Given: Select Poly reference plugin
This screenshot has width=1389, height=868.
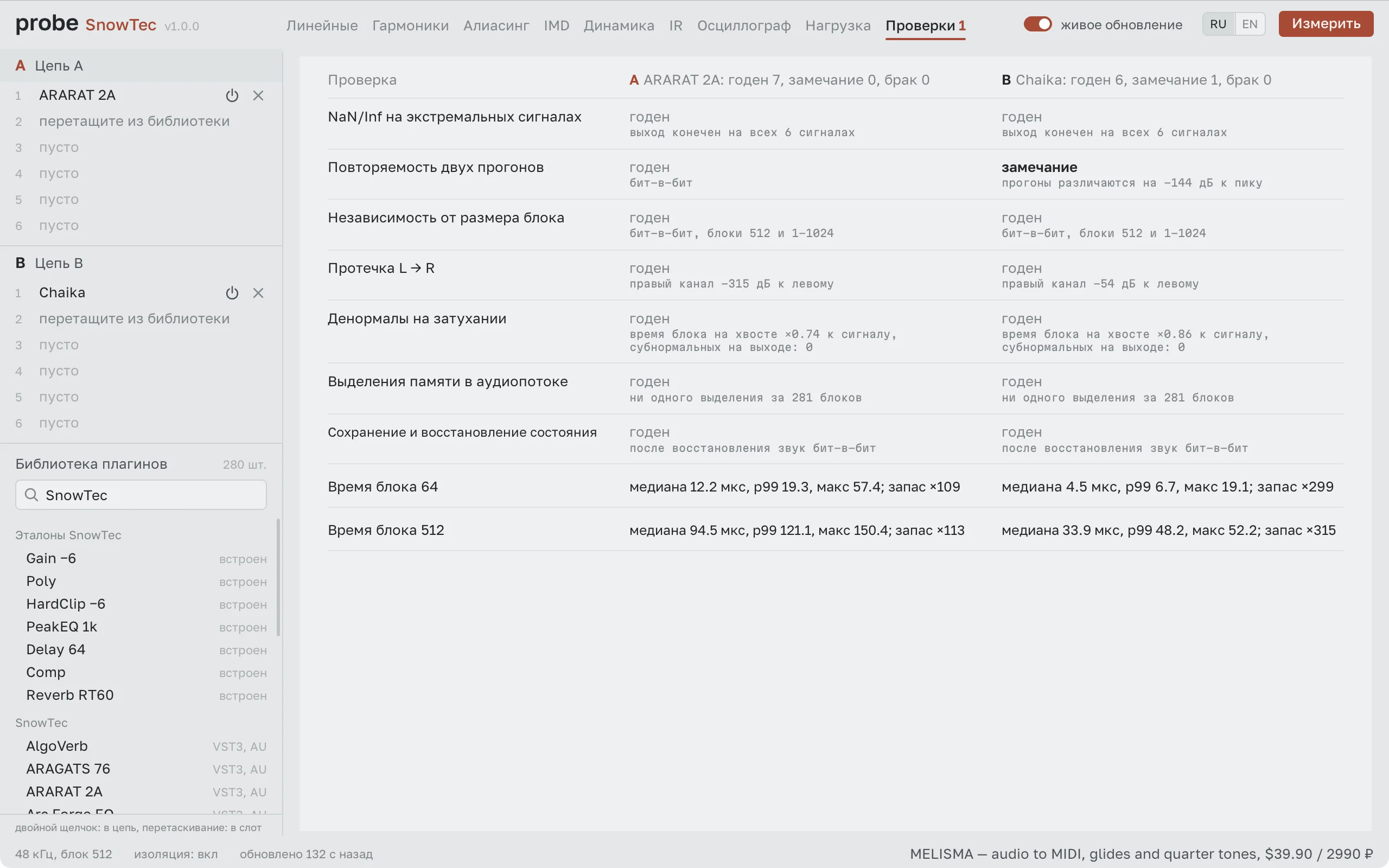Looking at the screenshot, I should (x=141, y=582).
